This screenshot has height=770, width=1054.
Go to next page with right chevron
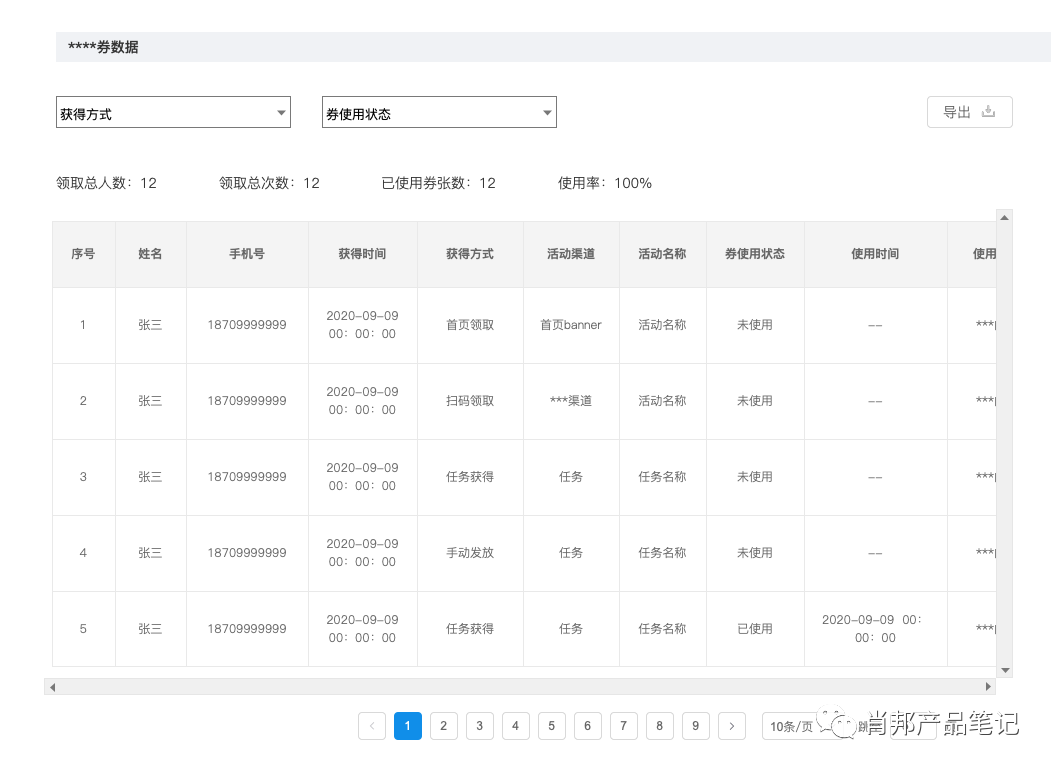731,726
